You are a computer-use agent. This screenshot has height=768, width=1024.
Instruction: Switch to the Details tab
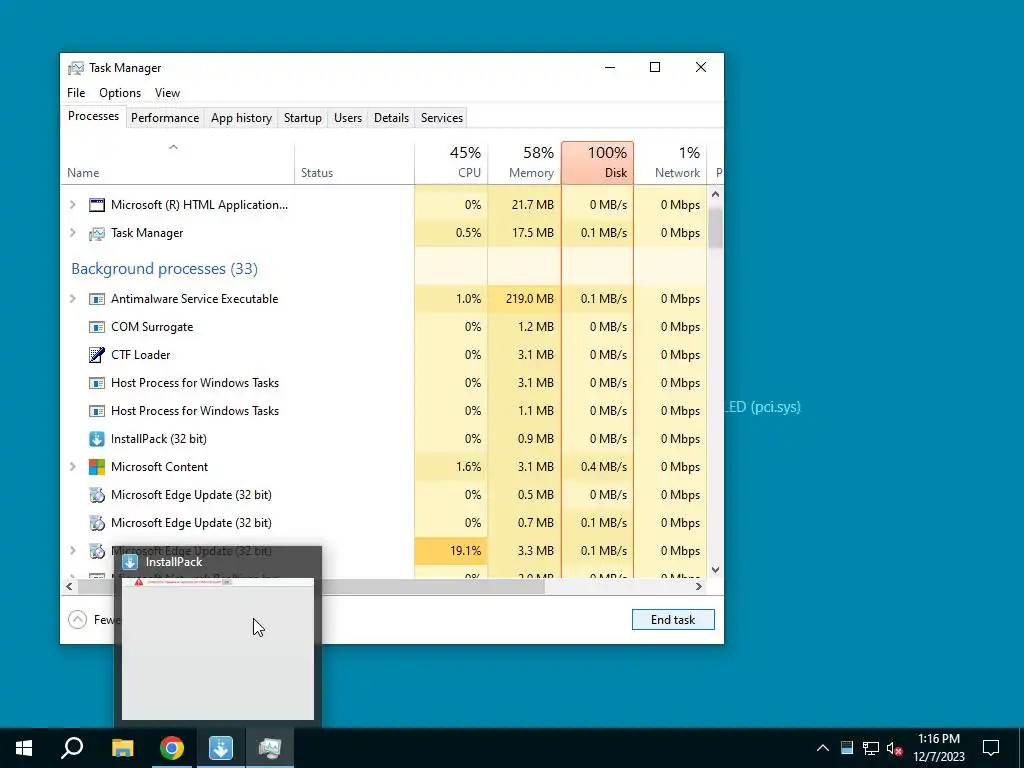pos(391,118)
